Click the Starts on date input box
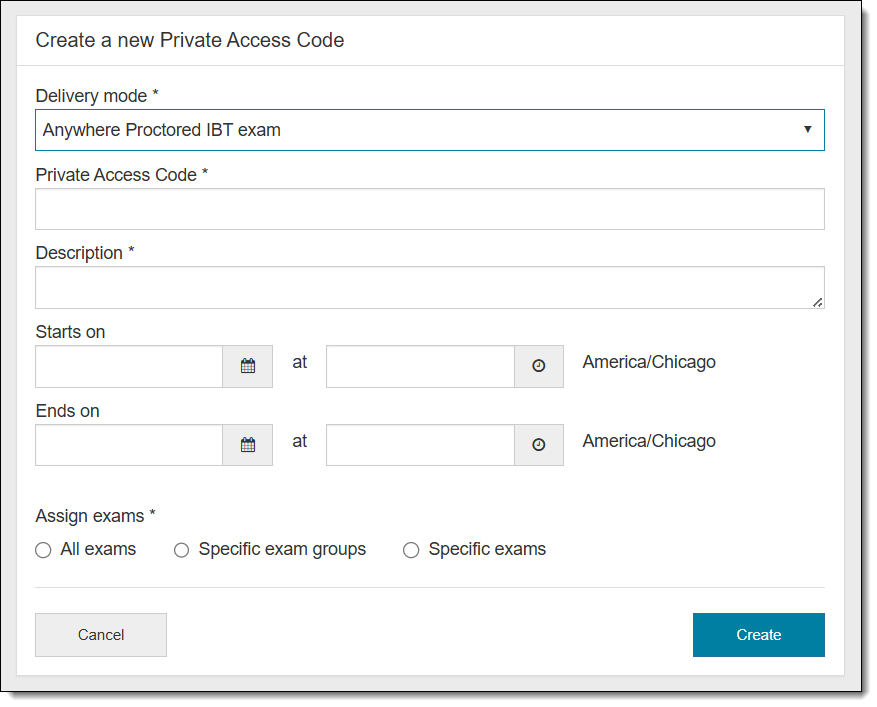This screenshot has width=877, height=707. (128, 366)
